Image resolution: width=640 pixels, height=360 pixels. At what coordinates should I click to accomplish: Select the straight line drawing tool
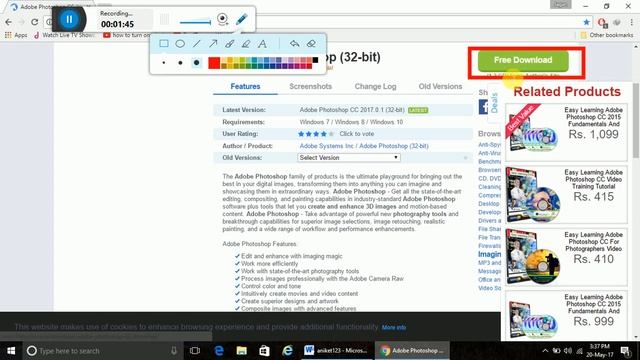point(197,43)
